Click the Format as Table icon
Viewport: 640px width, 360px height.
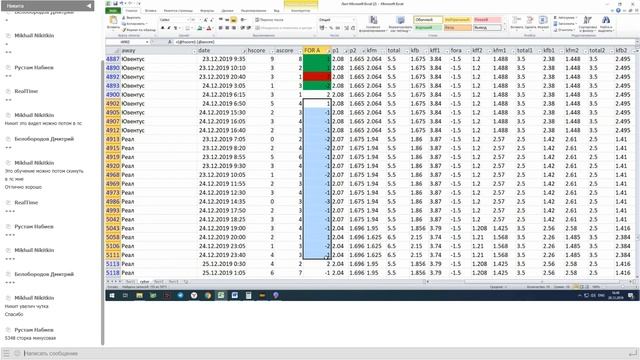tap(400, 20)
